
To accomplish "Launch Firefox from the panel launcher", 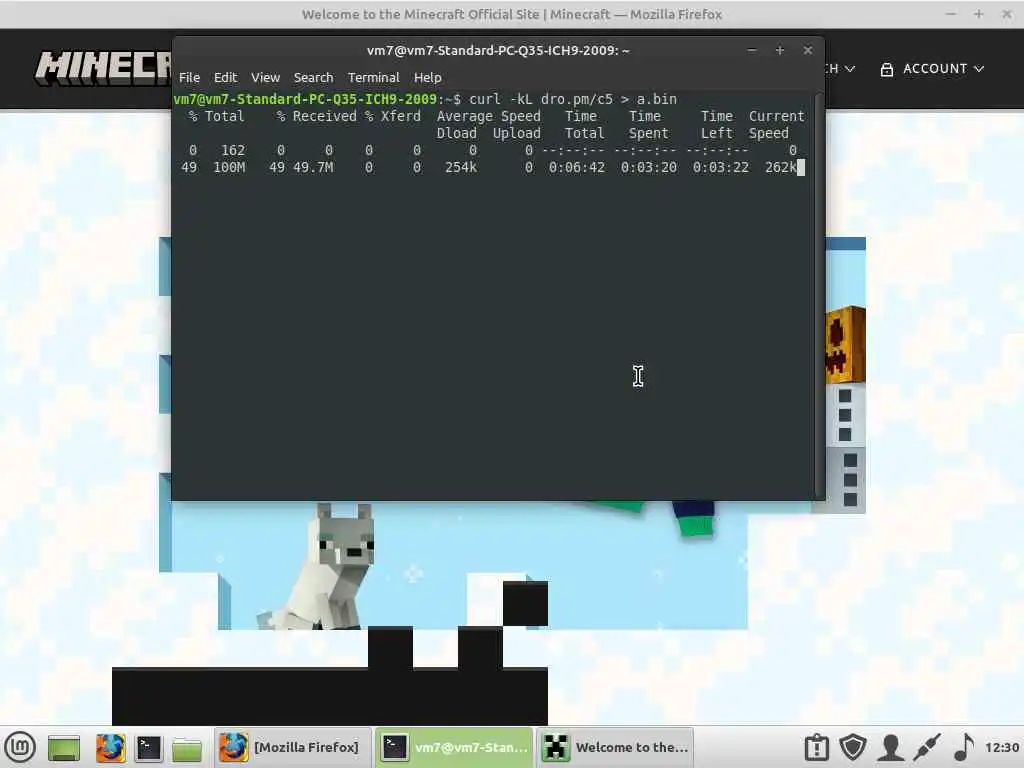I will (x=110, y=747).
